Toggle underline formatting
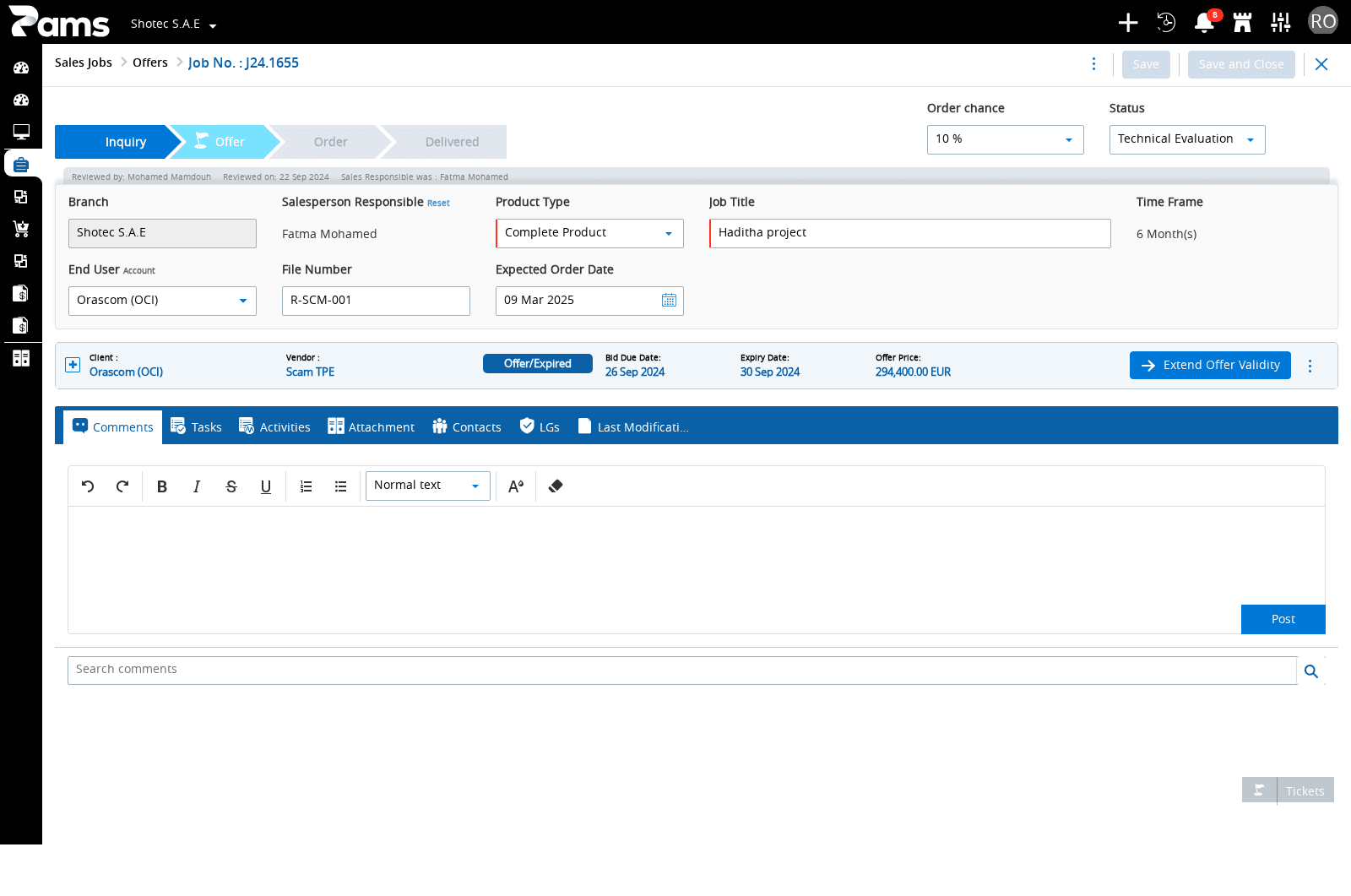The height and width of the screenshot is (896, 1351). 266,486
